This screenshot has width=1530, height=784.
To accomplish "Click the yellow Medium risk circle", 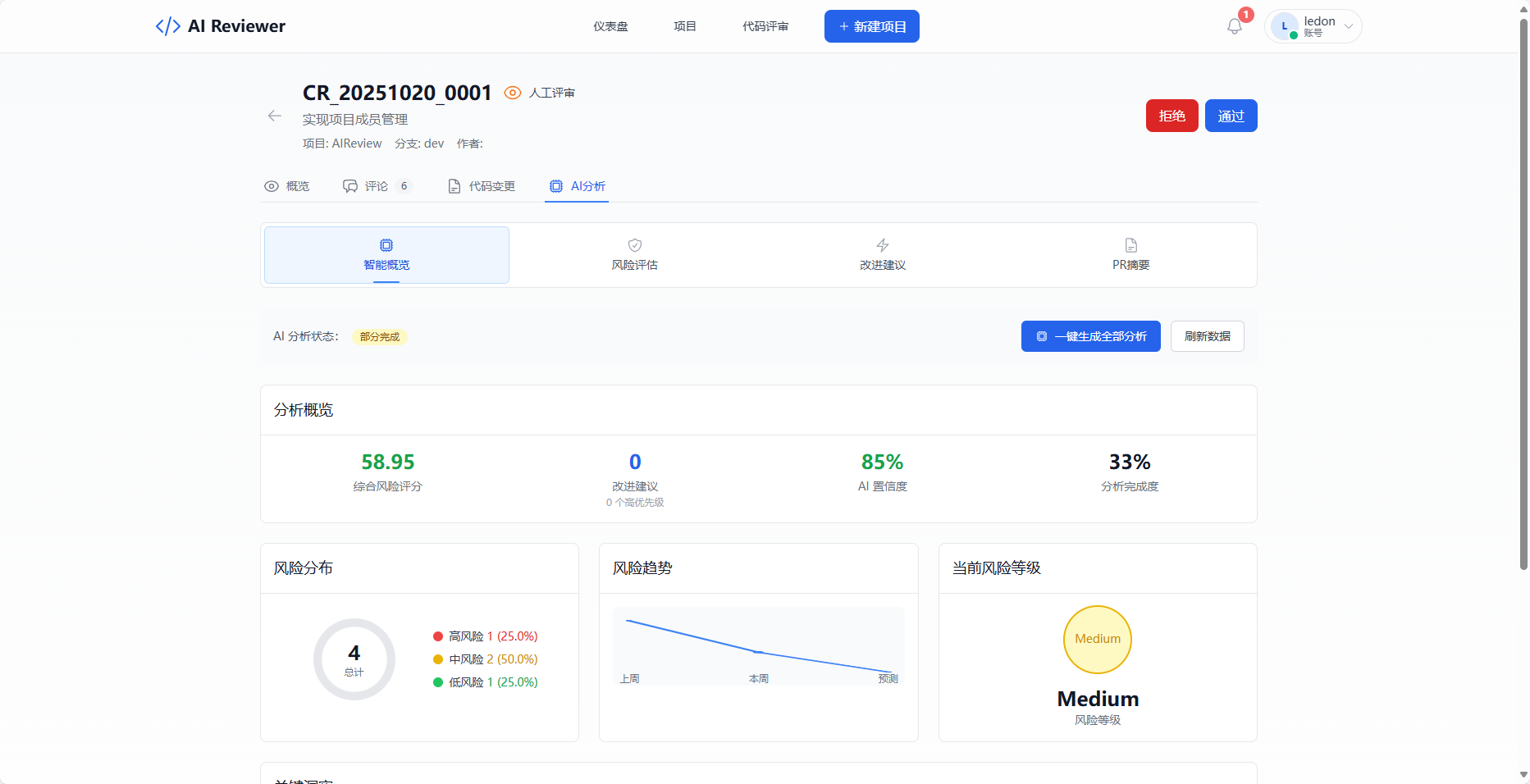I will click(1098, 640).
